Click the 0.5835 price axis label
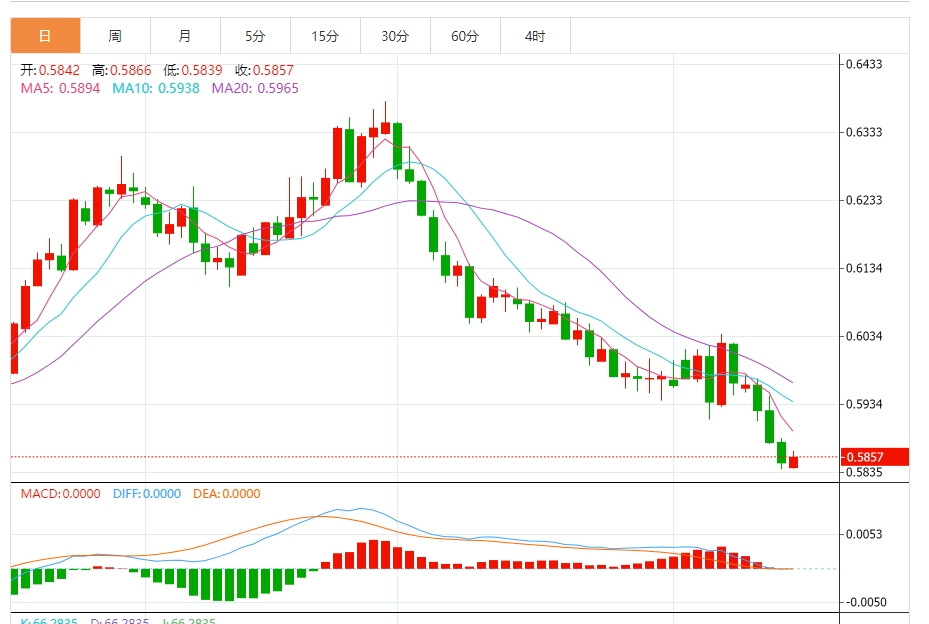The height and width of the screenshot is (624, 929). coord(864,472)
